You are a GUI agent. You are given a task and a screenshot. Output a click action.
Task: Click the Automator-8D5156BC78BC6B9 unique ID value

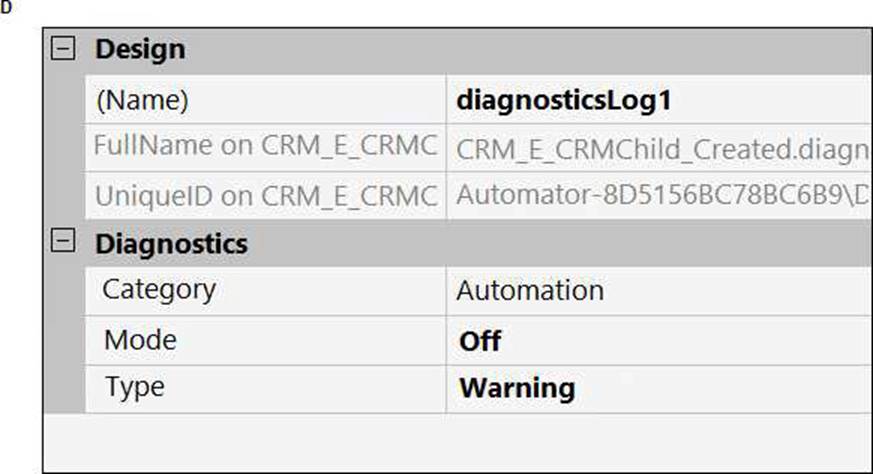[660, 196]
